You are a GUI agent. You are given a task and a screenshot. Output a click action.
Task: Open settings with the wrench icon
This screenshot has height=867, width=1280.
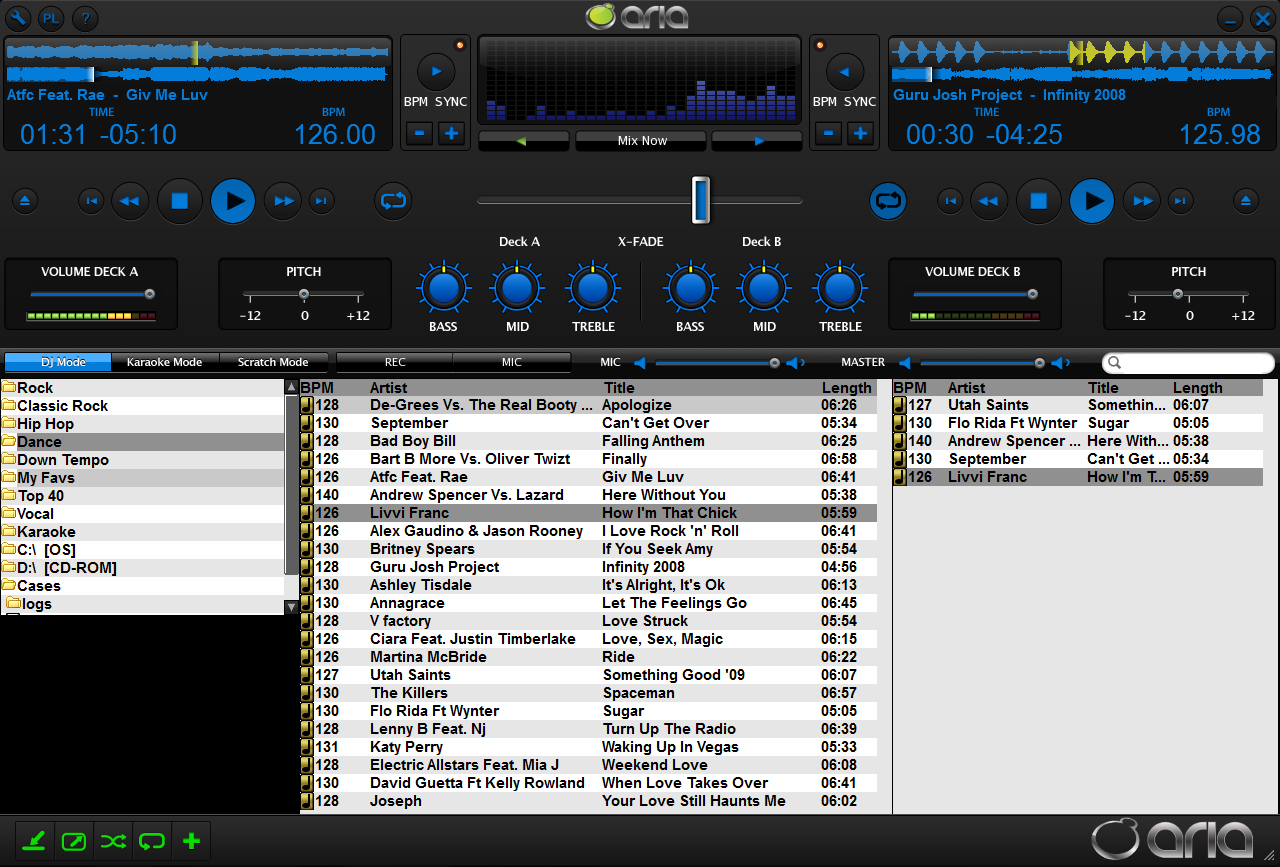[18, 17]
